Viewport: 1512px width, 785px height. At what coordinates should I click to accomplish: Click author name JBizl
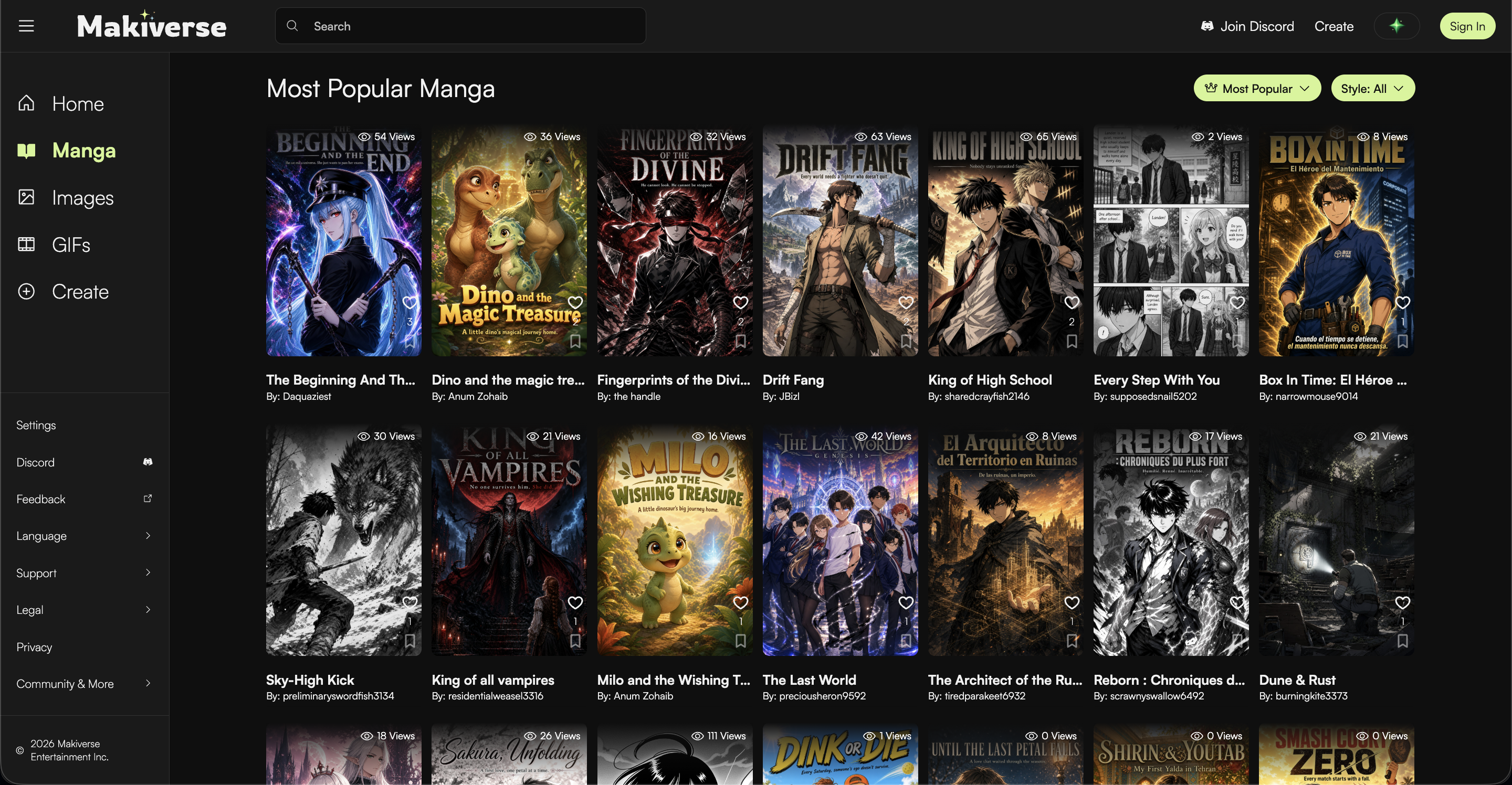click(x=789, y=396)
